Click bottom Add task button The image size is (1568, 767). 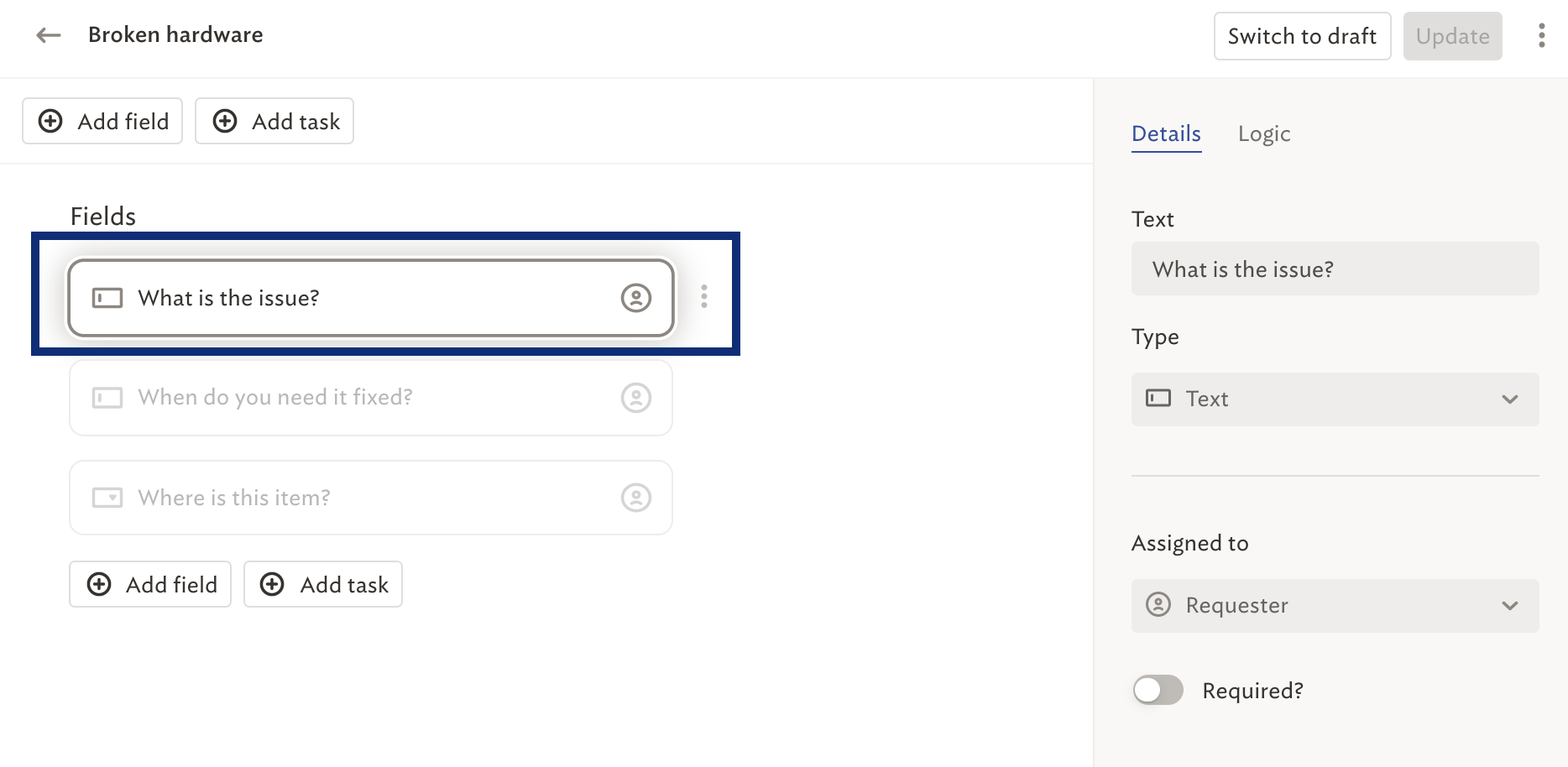(x=323, y=584)
